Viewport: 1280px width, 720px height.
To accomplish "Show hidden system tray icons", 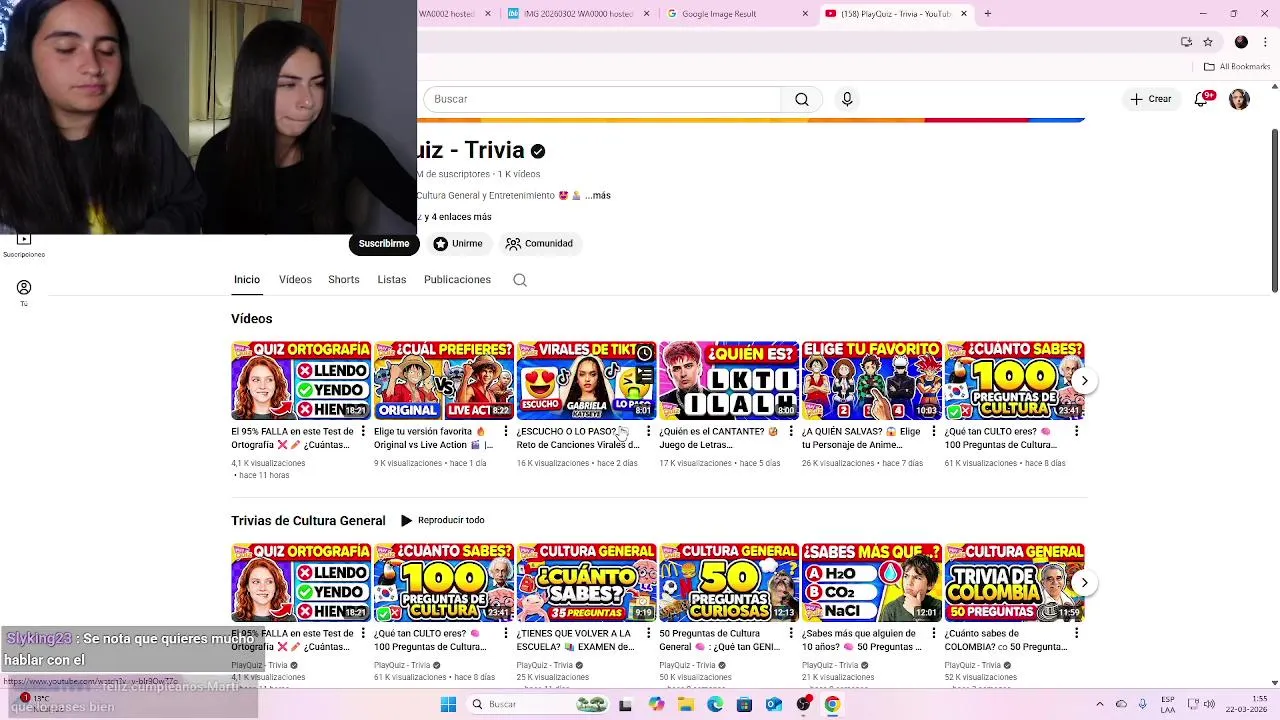I will pyautogui.click(x=1100, y=704).
